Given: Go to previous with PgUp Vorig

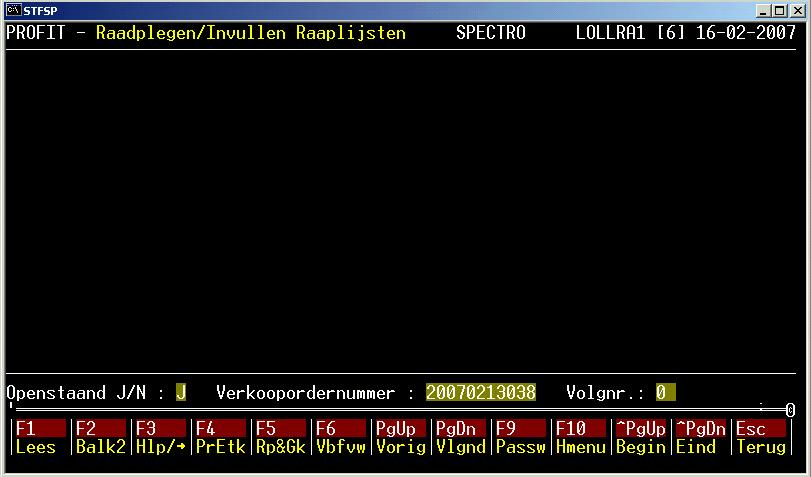Looking at the screenshot, I should [x=401, y=438].
